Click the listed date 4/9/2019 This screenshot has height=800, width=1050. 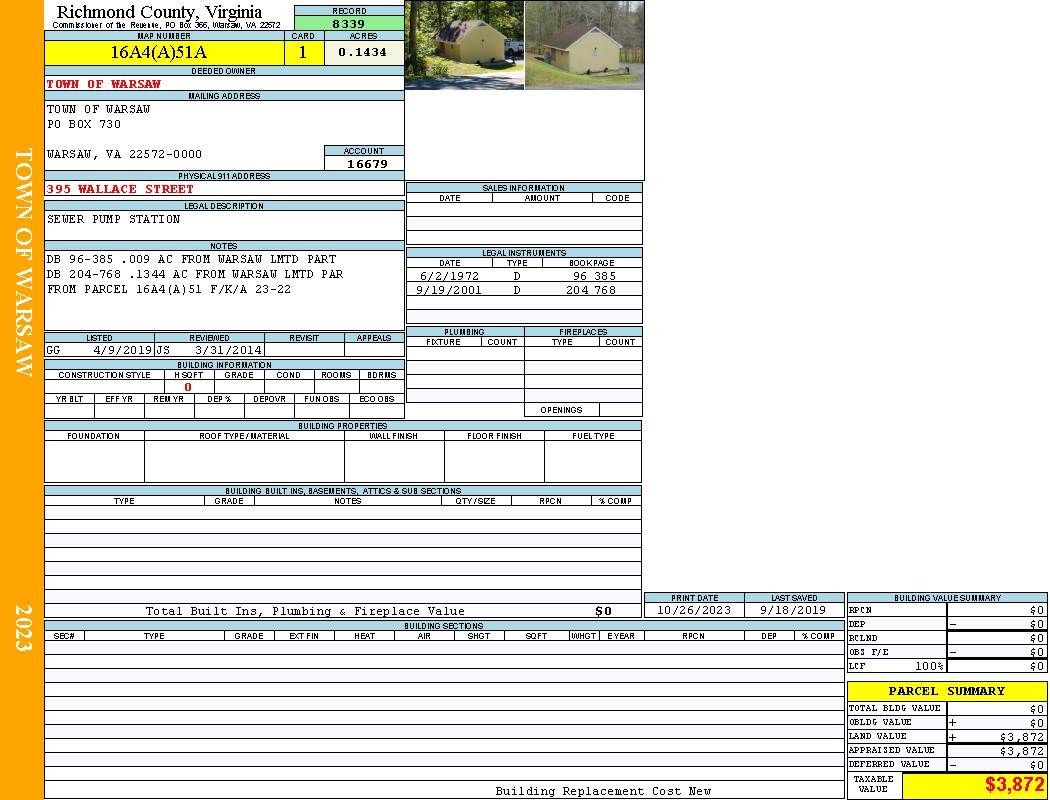click(x=122, y=350)
